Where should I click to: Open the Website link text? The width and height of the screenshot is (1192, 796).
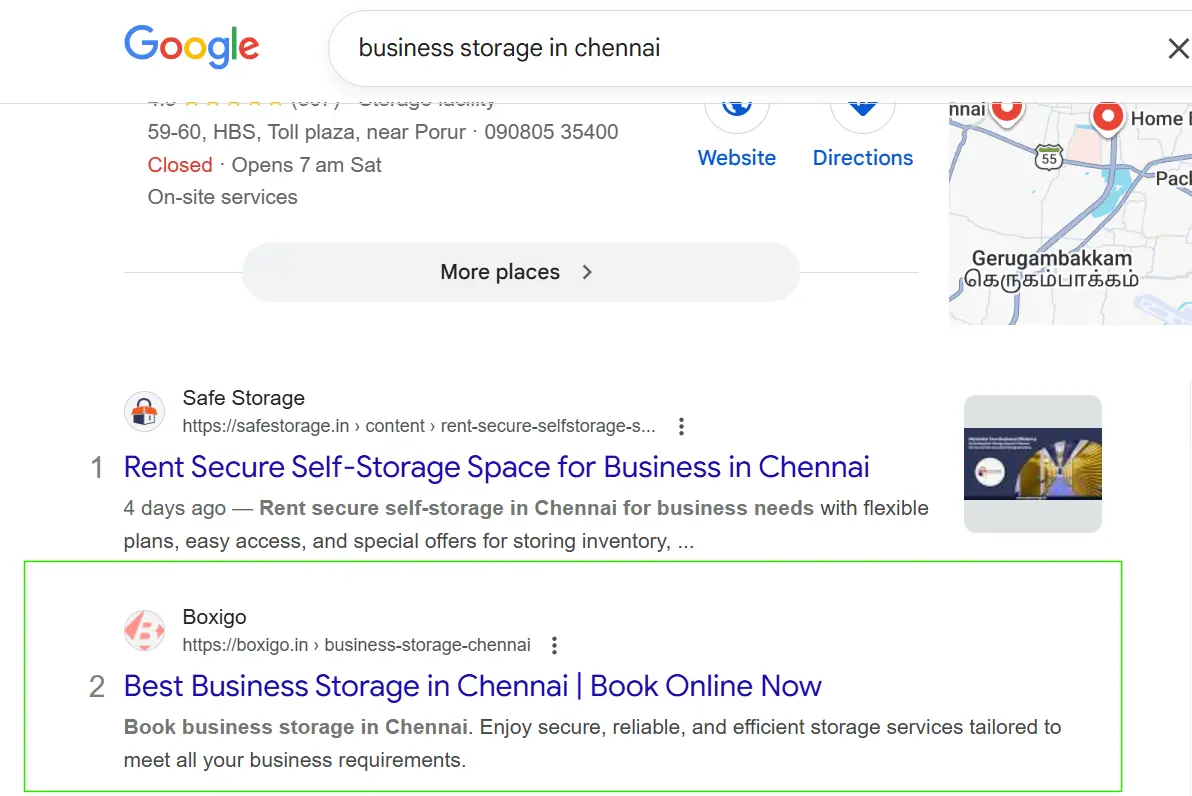tap(737, 158)
